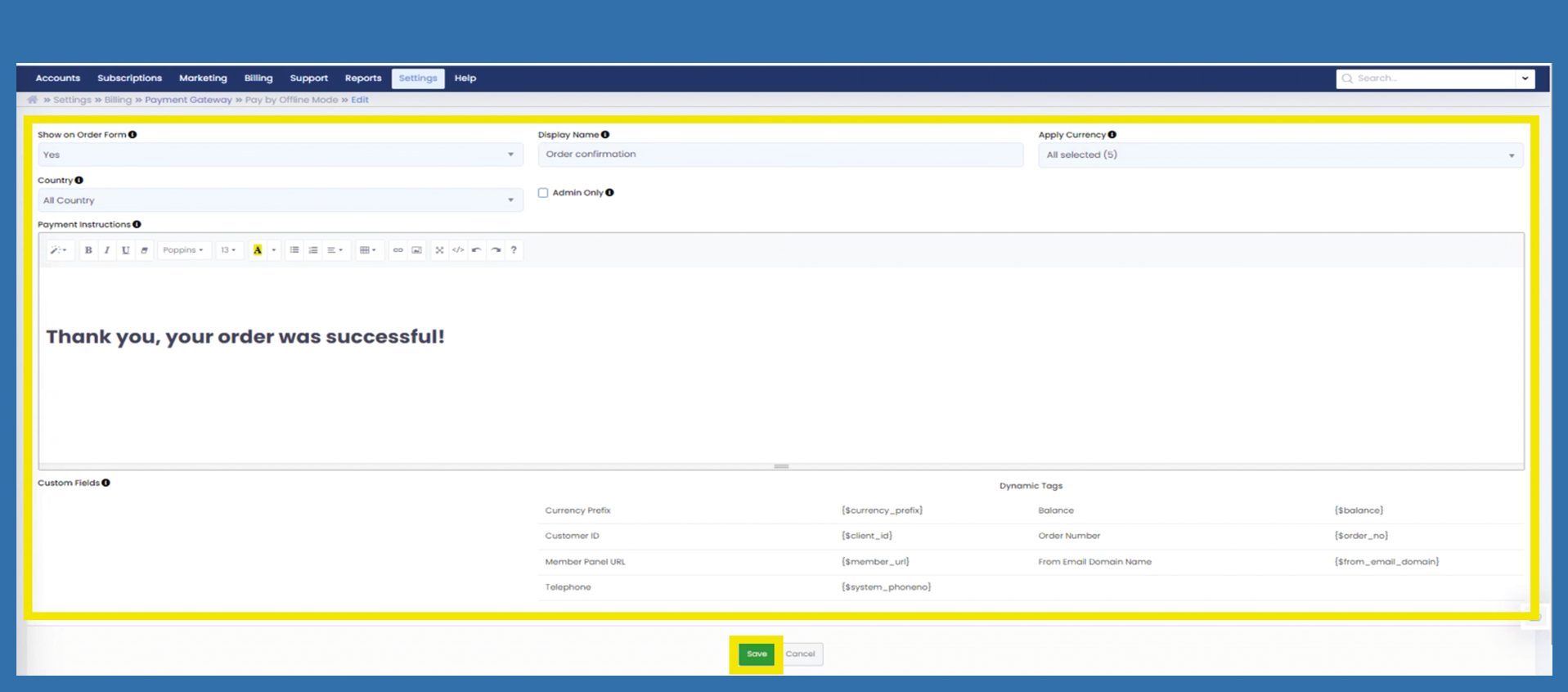Apply italic formatting in the editor
1568x692 pixels.
[107, 250]
